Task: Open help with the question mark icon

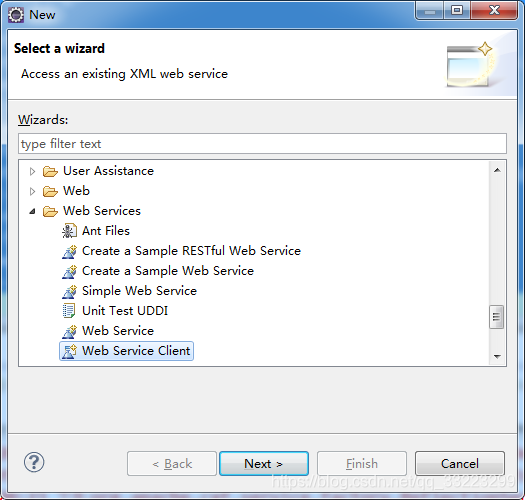Action: pos(34,462)
